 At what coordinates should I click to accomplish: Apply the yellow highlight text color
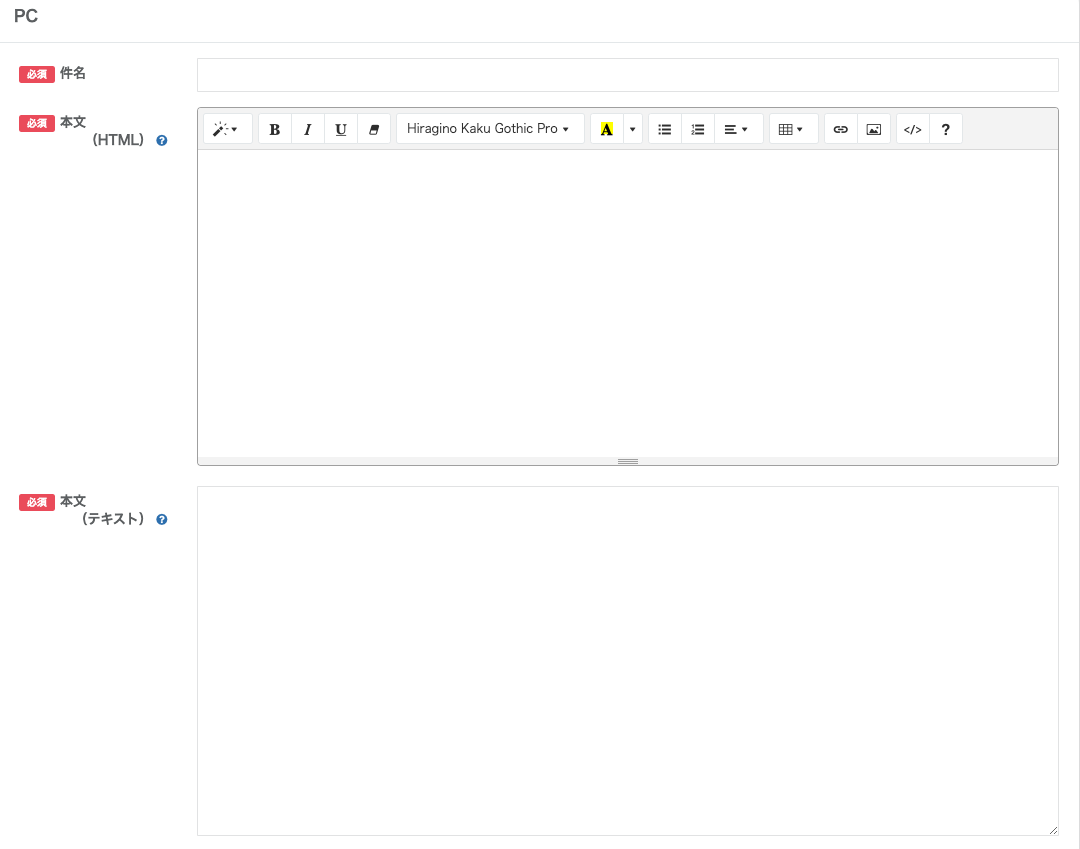click(x=606, y=129)
